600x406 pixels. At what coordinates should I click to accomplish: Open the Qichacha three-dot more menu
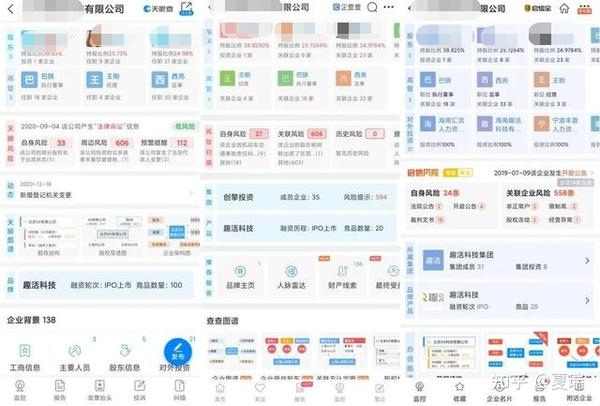(x=389, y=7)
